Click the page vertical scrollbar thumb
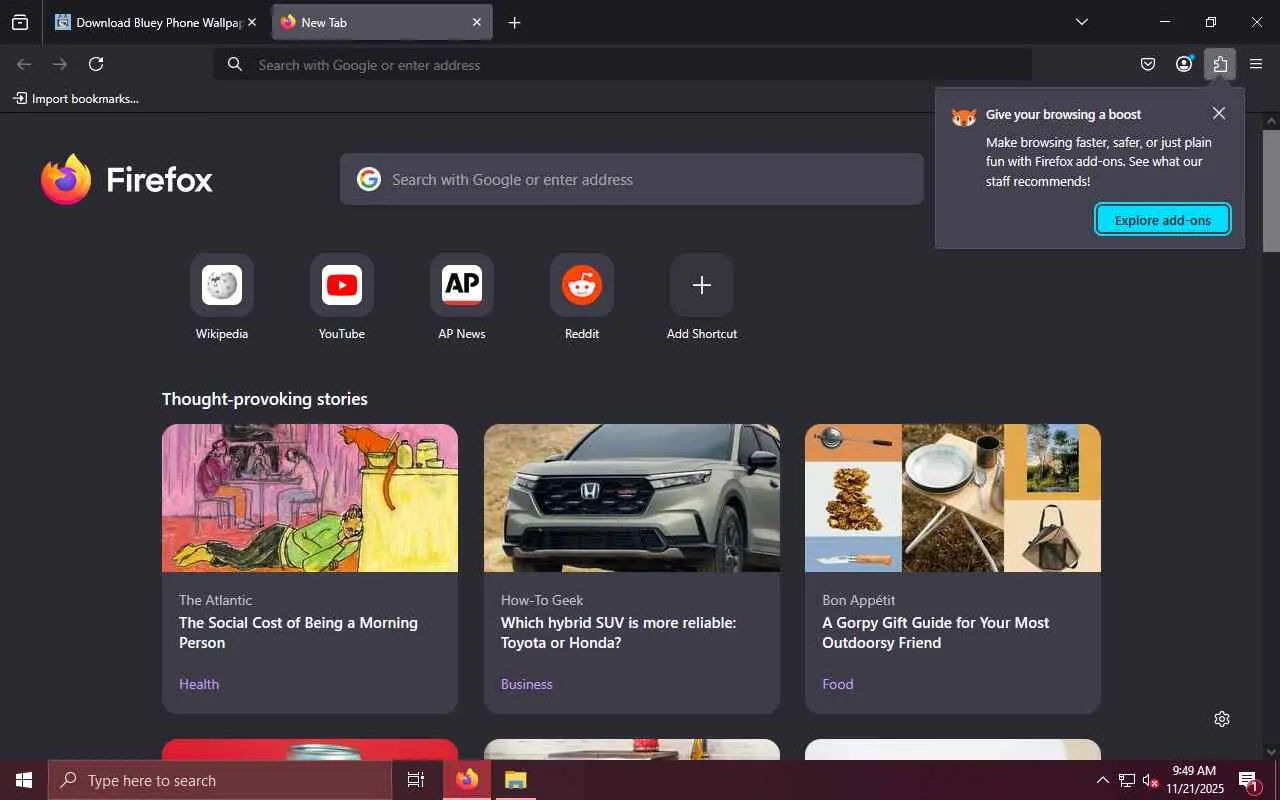1280x800 pixels. pos(1271,190)
